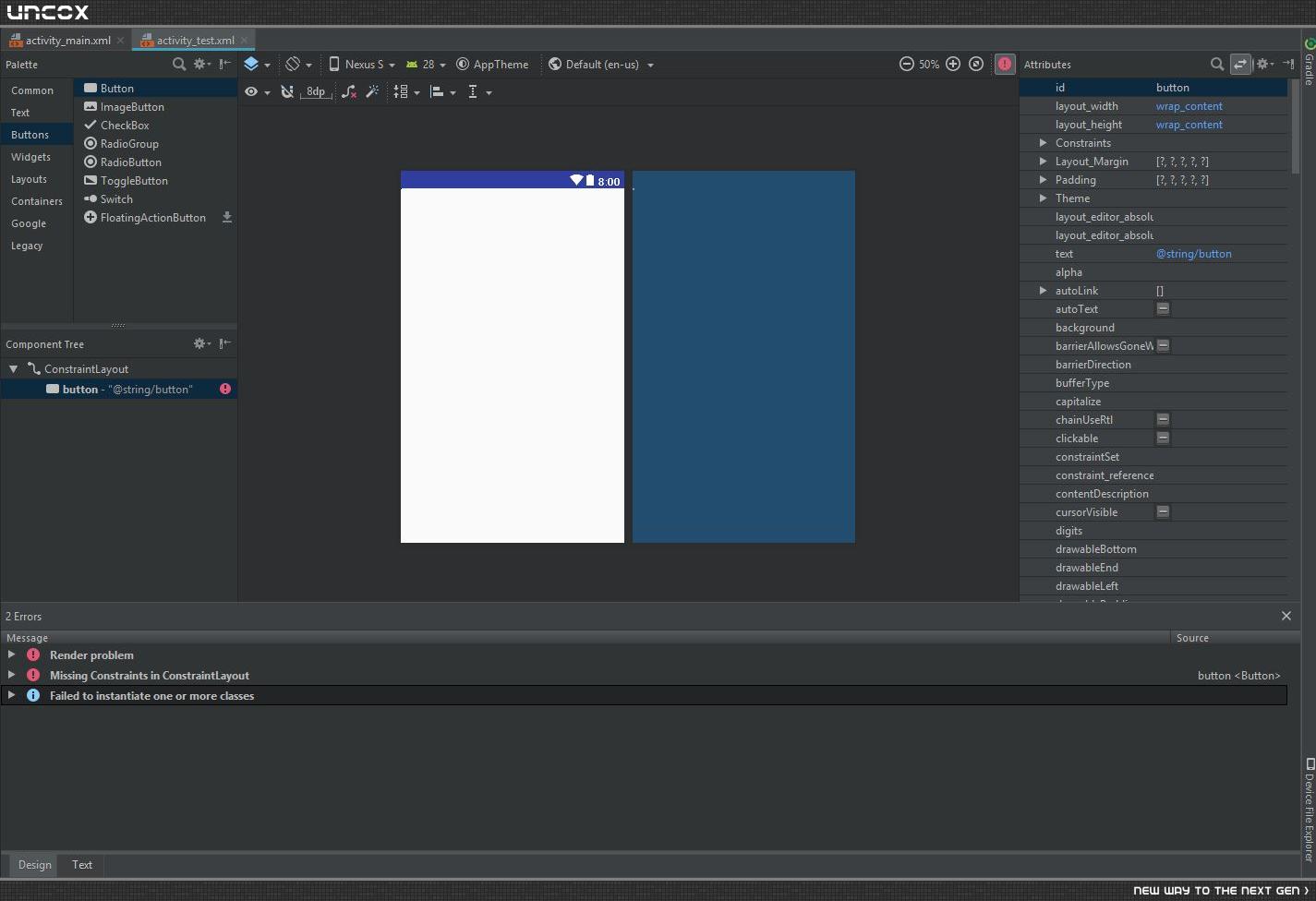Clear all constraints with the toolbar icon
This screenshot has height=901, width=1316.
(x=348, y=91)
